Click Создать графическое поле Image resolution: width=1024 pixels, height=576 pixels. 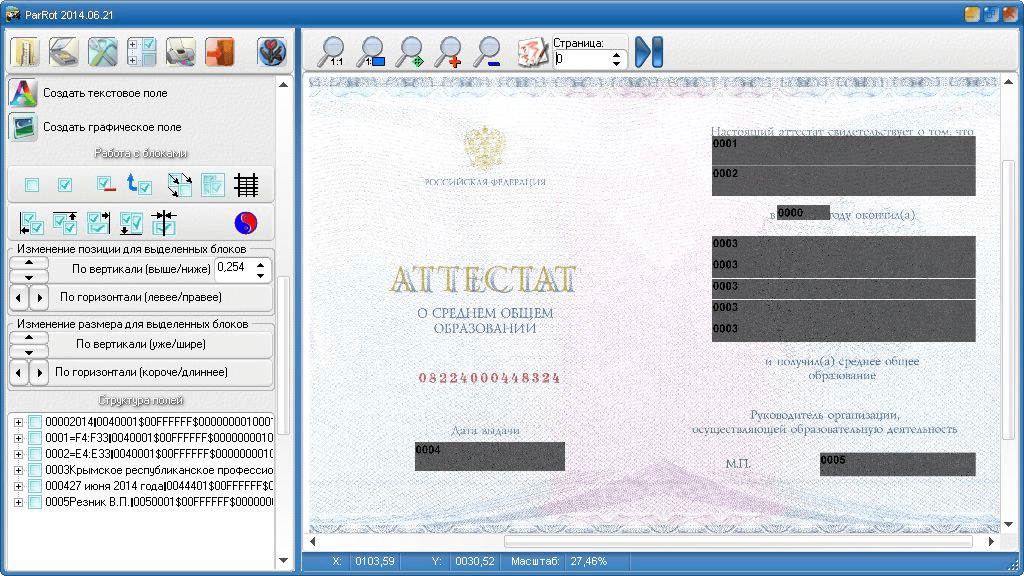tap(112, 127)
